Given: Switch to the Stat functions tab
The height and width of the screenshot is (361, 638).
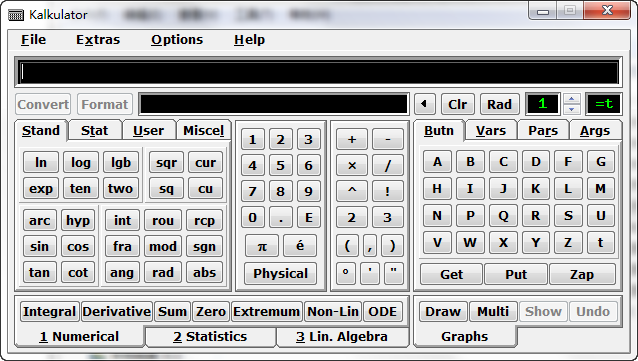Looking at the screenshot, I should tap(95, 130).
